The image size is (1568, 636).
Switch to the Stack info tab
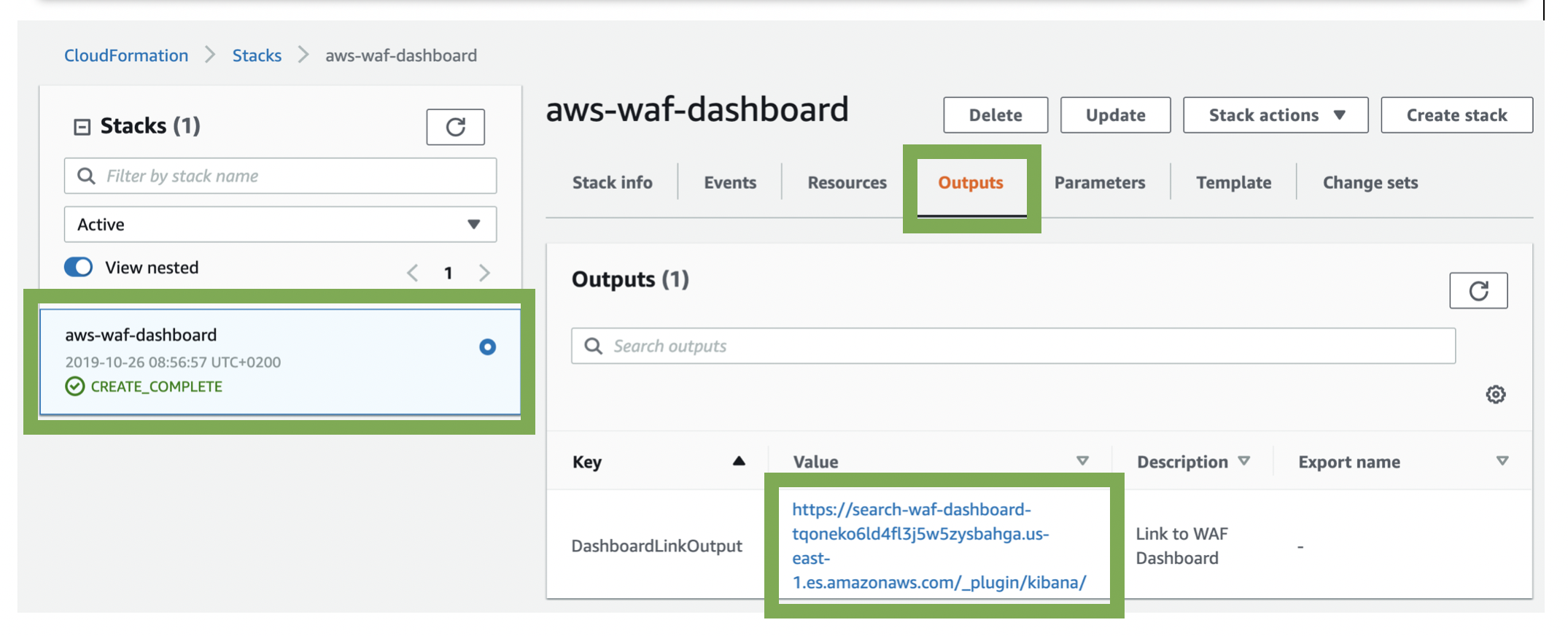(x=613, y=182)
